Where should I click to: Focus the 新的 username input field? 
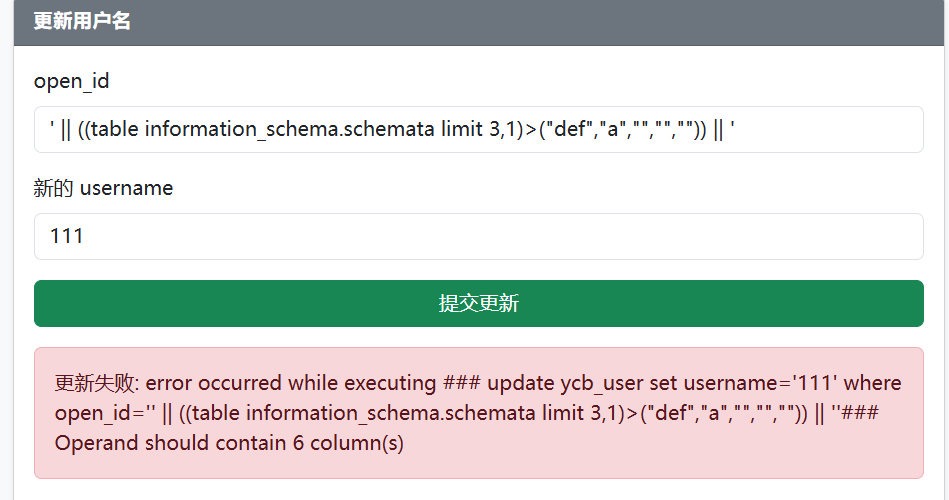[478, 237]
